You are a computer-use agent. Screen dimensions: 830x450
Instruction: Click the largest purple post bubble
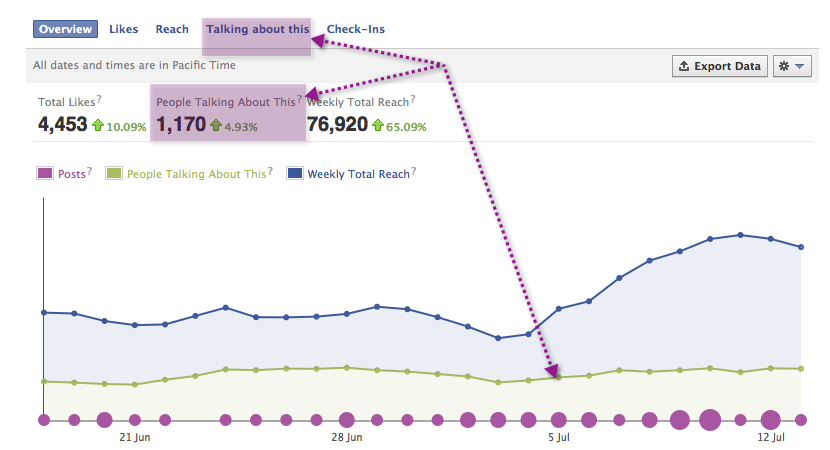pyautogui.click(x=710, y=420)
